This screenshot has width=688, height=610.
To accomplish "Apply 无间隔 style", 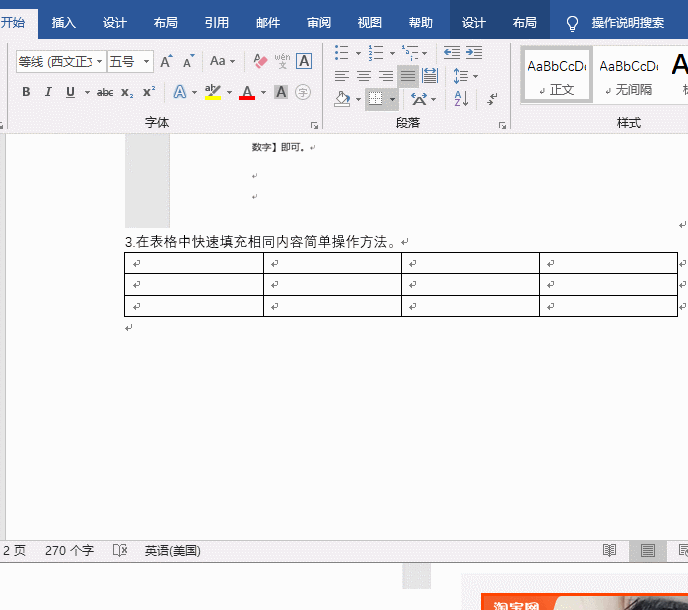I will 629,75.
